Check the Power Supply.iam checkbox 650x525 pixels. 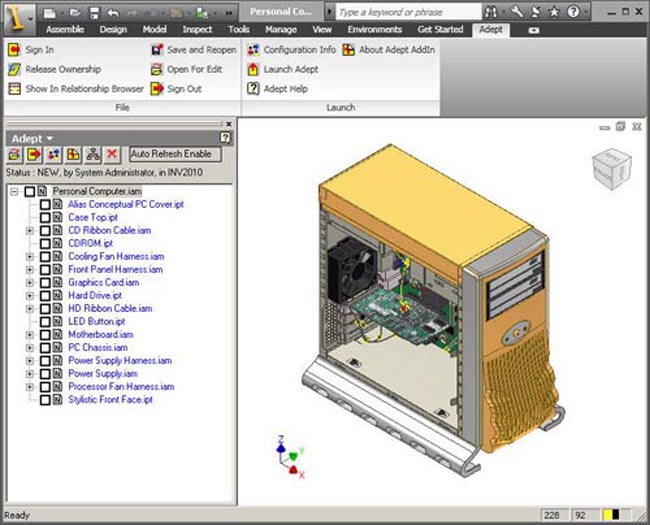coord(45,374)
